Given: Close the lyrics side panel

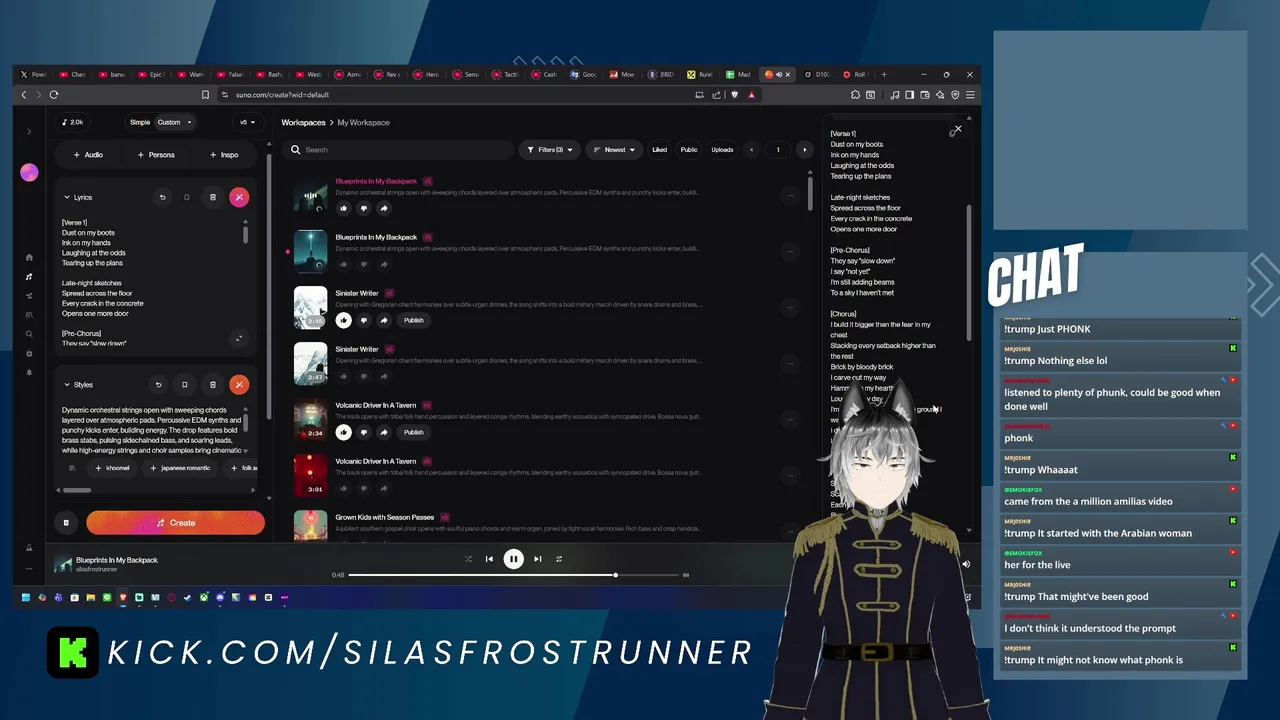Looking at the screenshot, I should pos(957,129).
